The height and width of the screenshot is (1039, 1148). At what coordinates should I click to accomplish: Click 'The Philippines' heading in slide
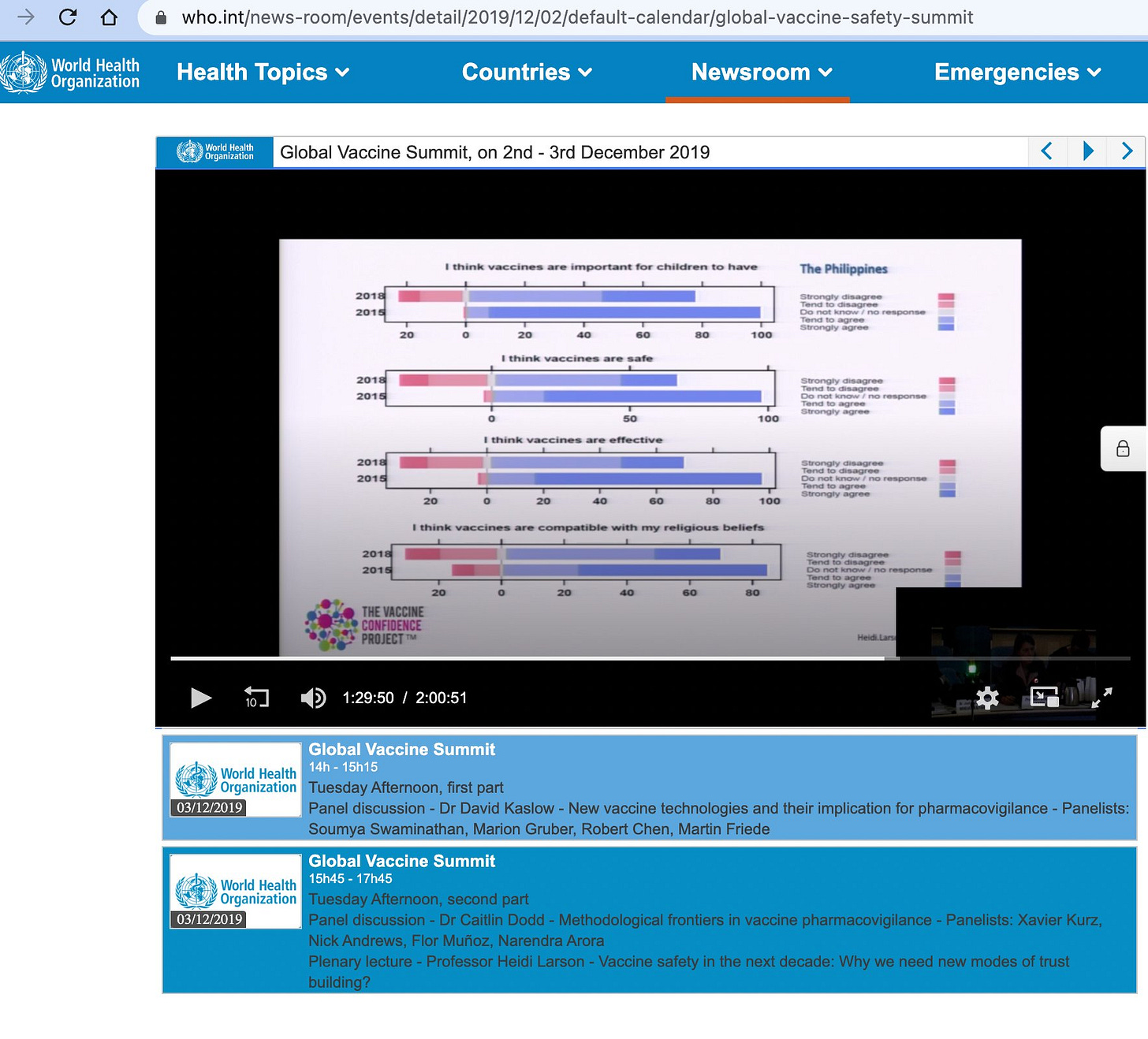pos(844,269)
